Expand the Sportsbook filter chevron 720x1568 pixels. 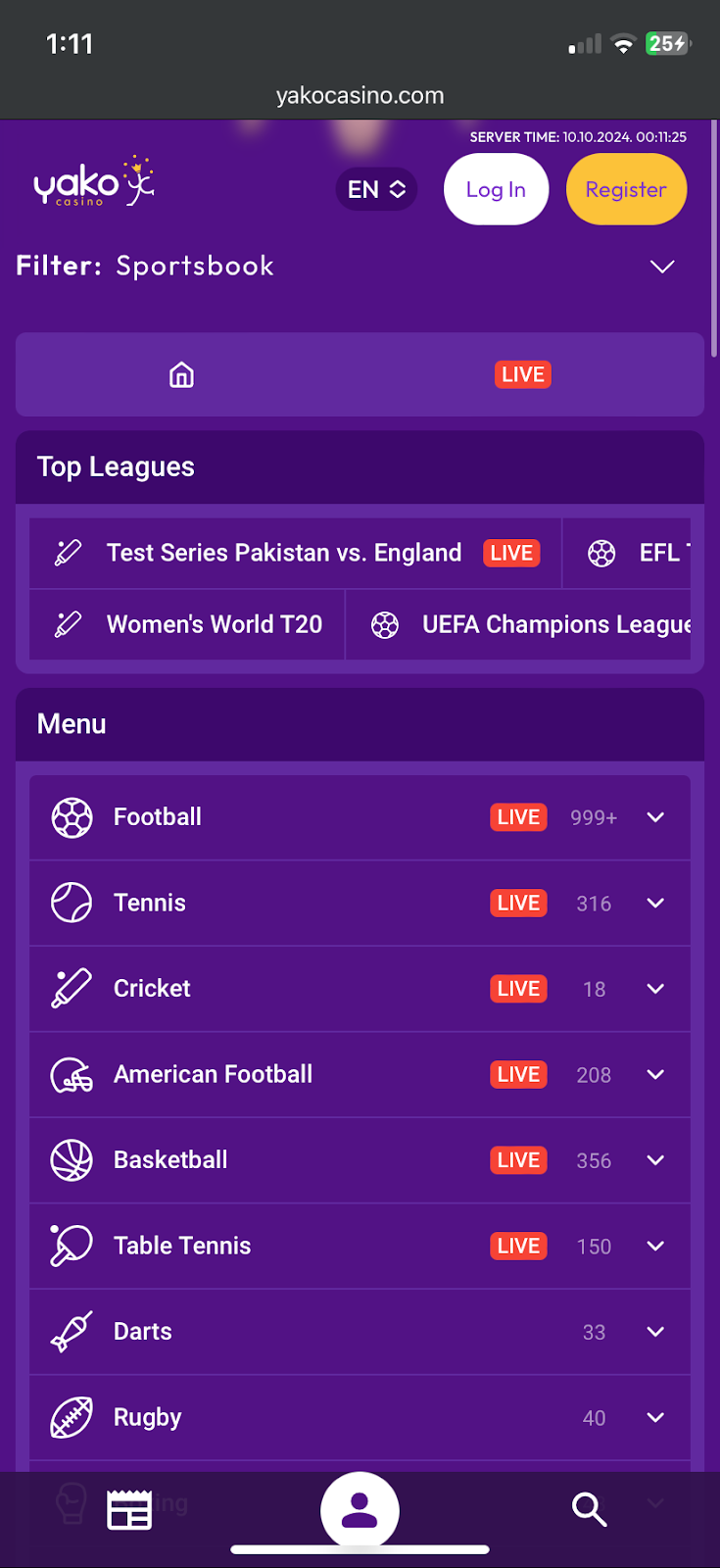point(662,267)
